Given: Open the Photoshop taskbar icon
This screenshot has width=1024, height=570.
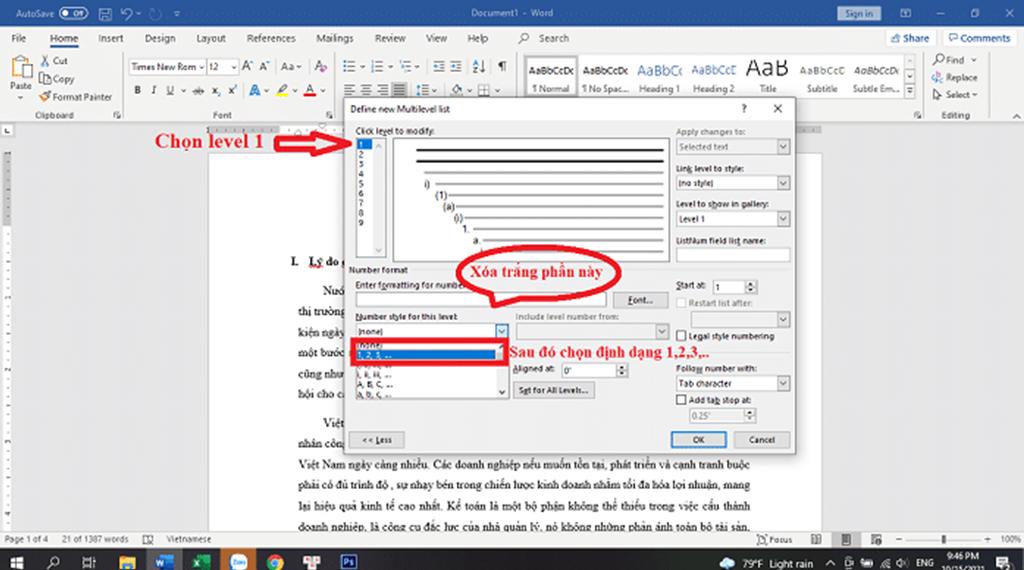Looking at the screenshot, I should (349, 561).
